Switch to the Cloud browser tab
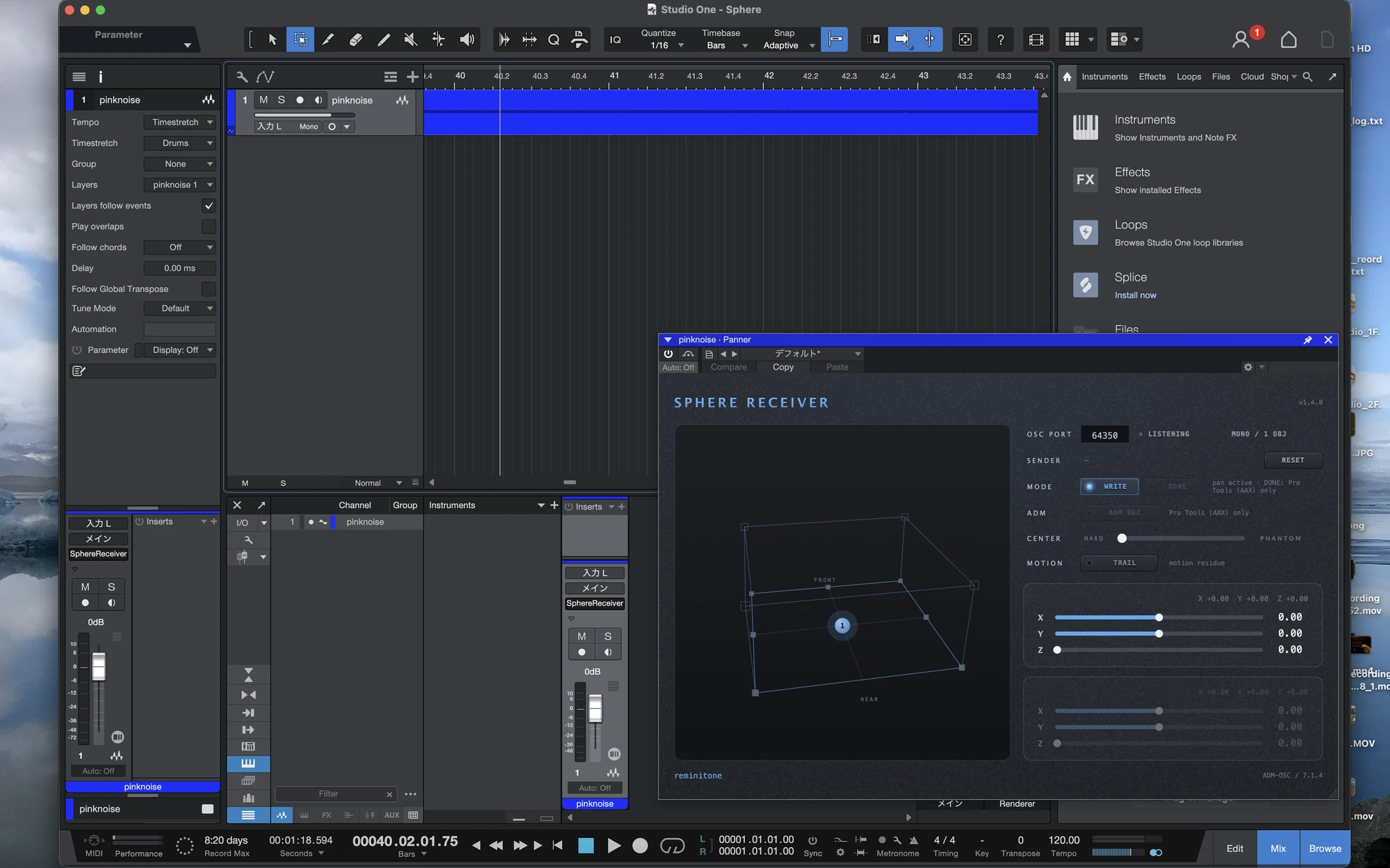This screenshot has width=1390, height=868. point(1252,76)
